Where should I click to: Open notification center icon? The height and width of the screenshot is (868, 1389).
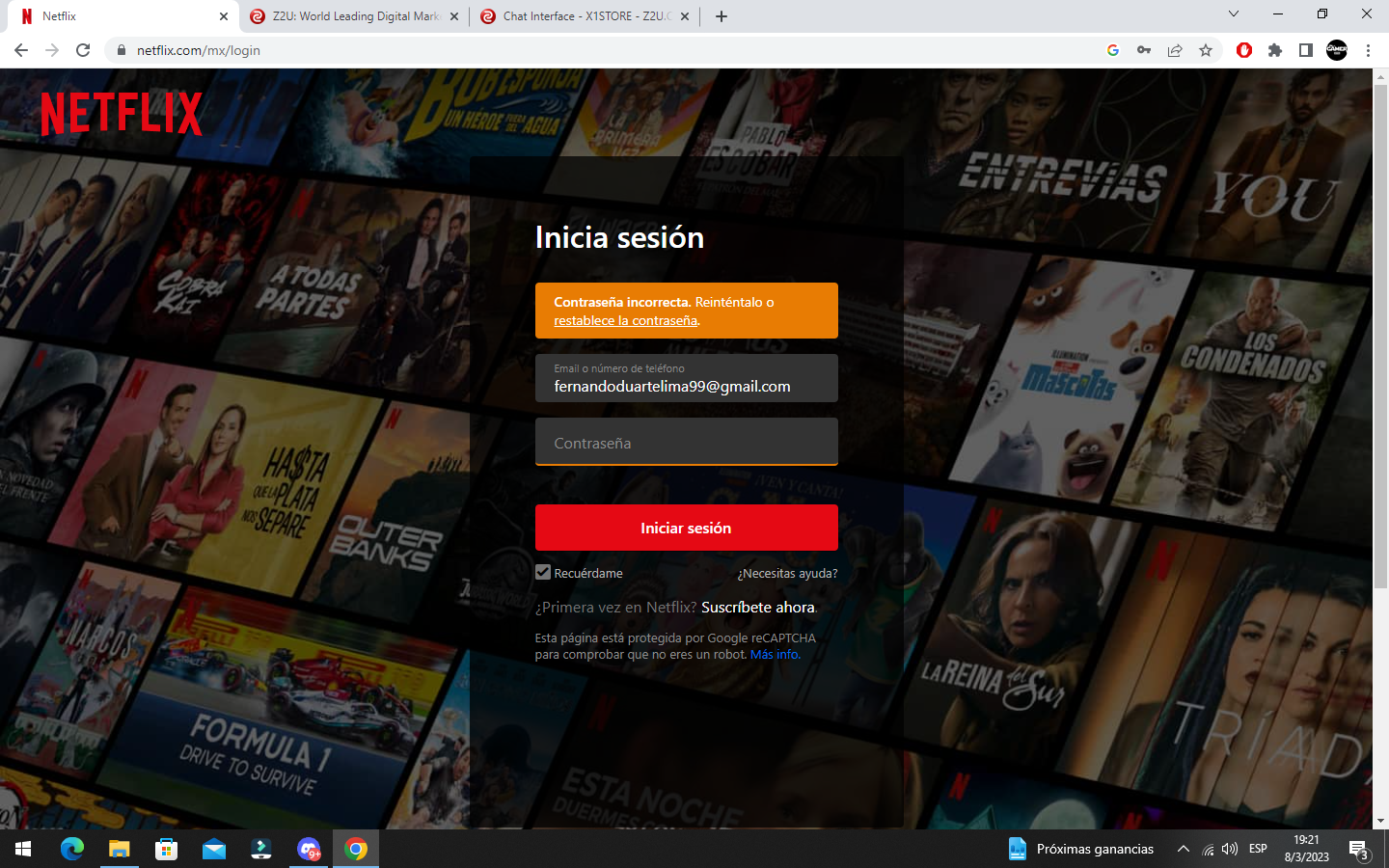(x=1359, y=850)
